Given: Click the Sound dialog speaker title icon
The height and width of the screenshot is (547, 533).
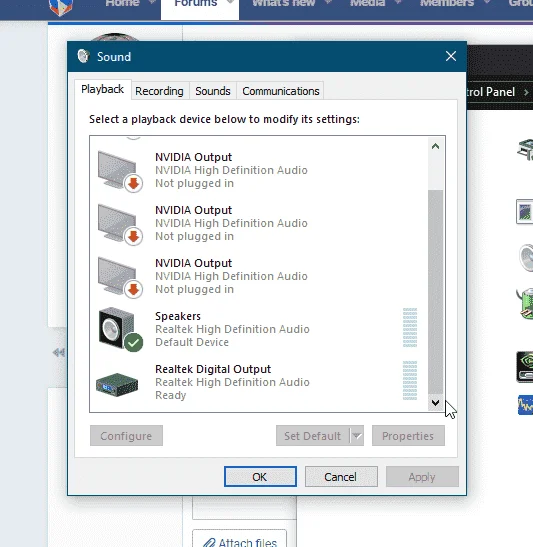Looking at the screenshot, I should click(83, 56).
